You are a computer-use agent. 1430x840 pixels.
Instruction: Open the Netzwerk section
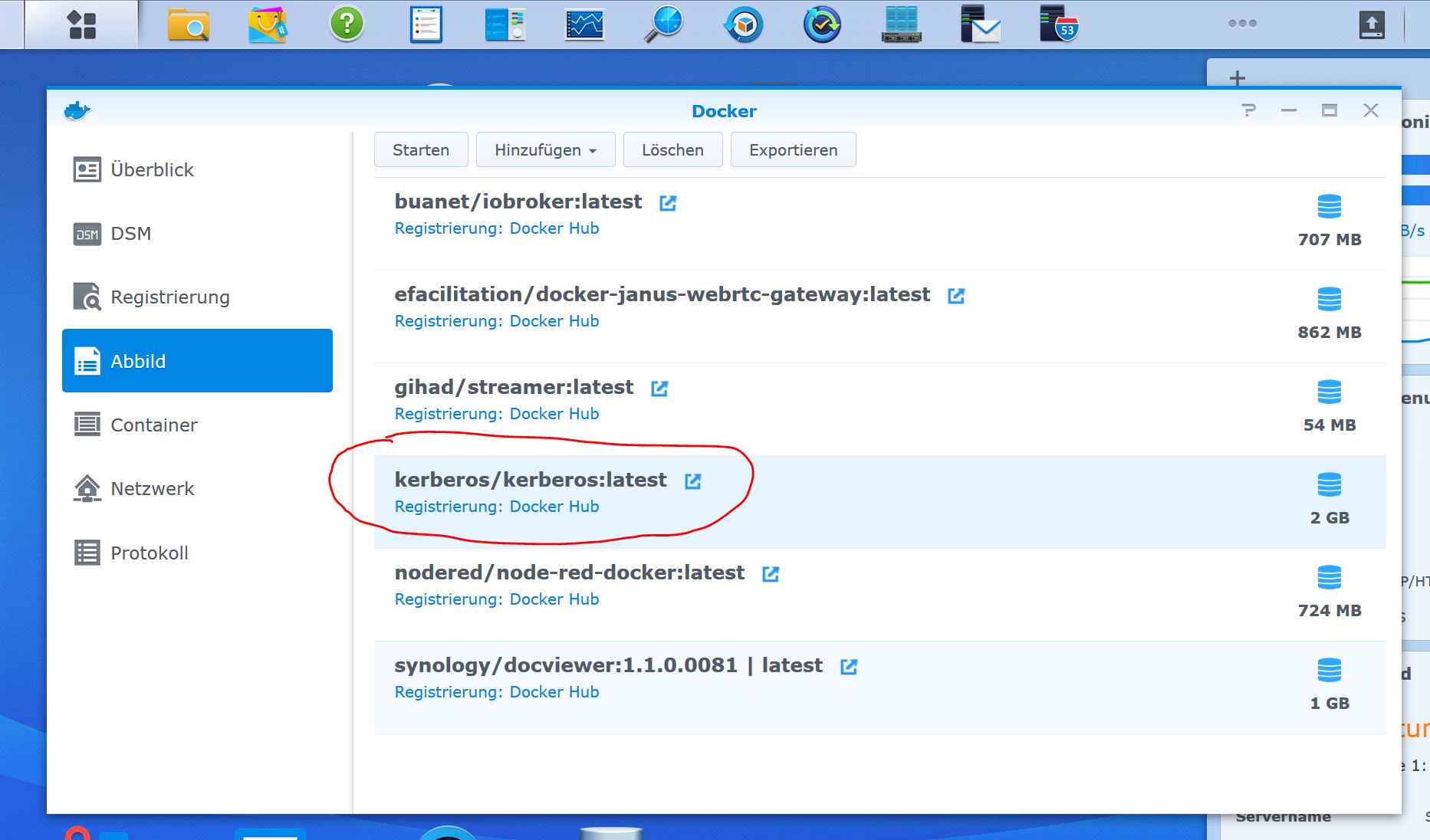click(197, 488)
